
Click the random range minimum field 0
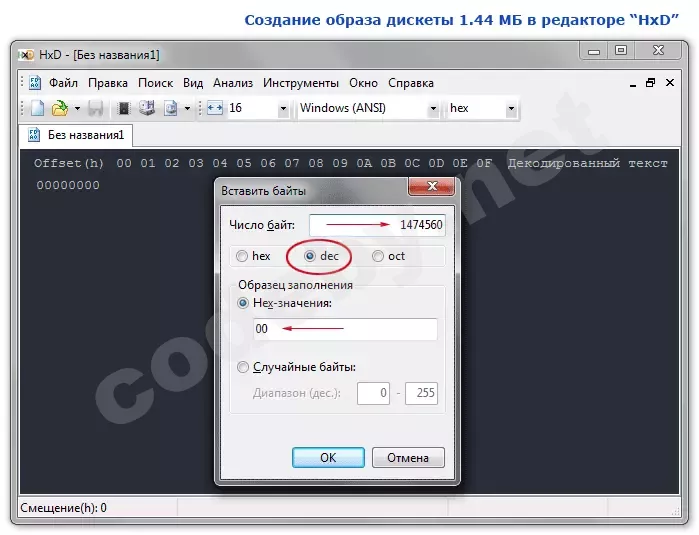point(373,393)
